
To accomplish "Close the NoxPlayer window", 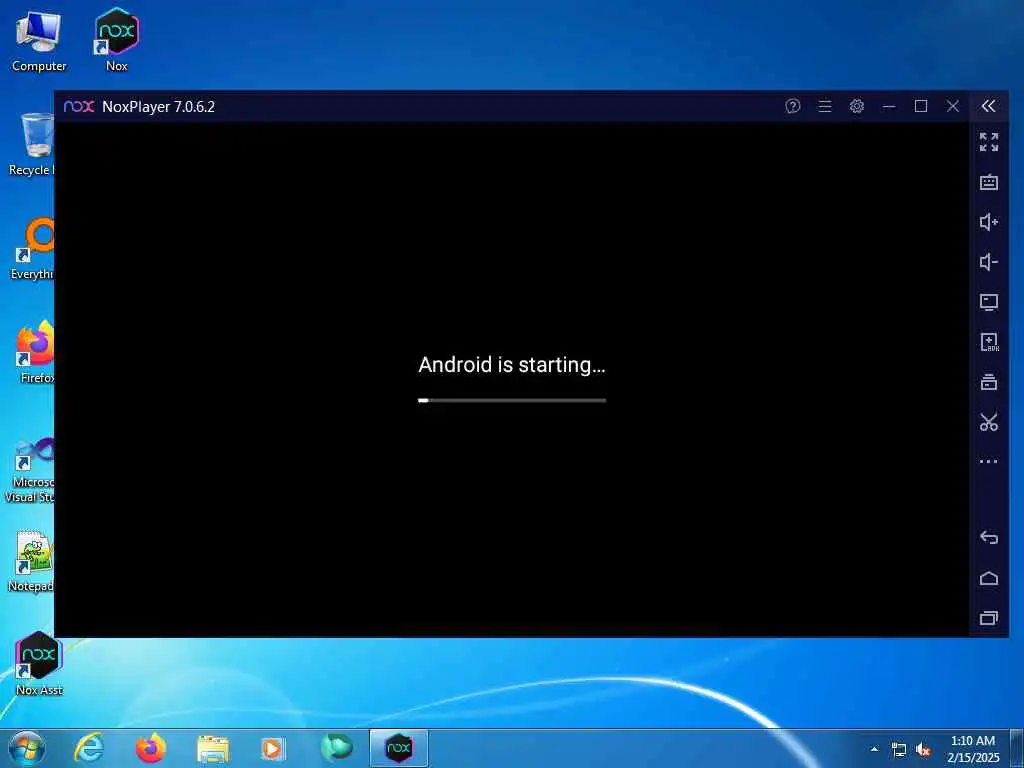I will (953, 106).
